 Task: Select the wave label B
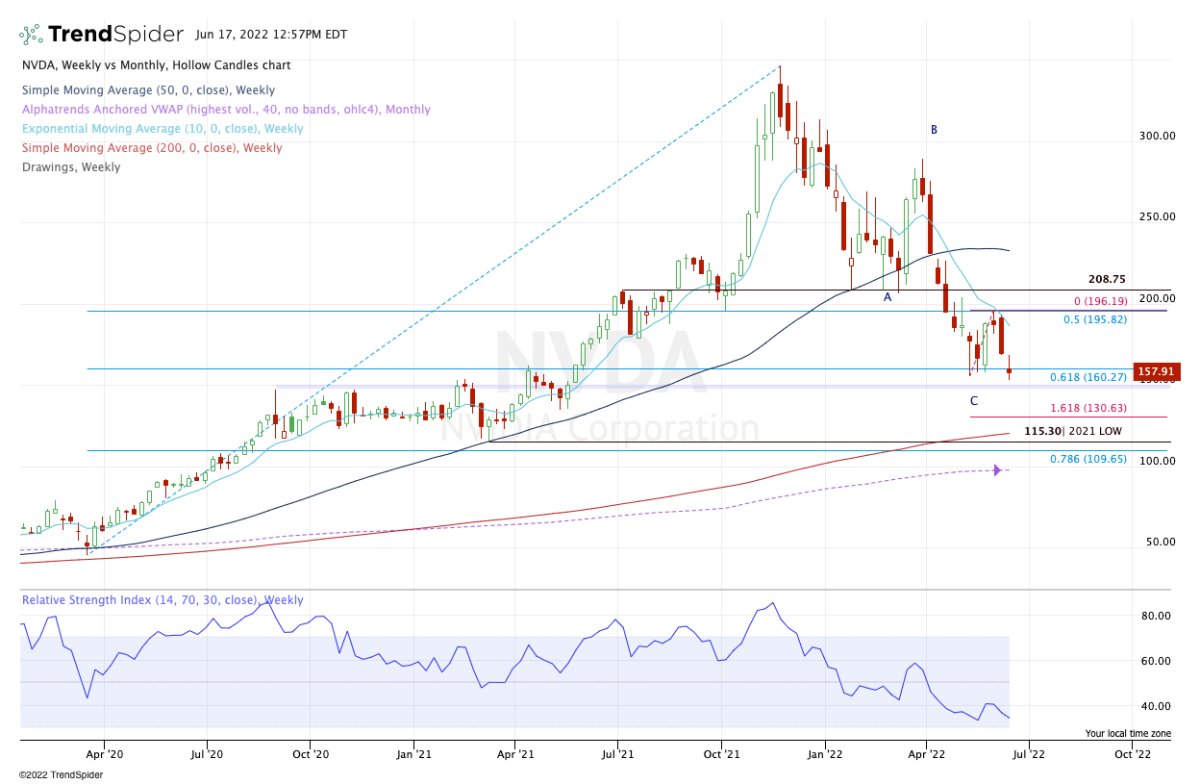934,130
